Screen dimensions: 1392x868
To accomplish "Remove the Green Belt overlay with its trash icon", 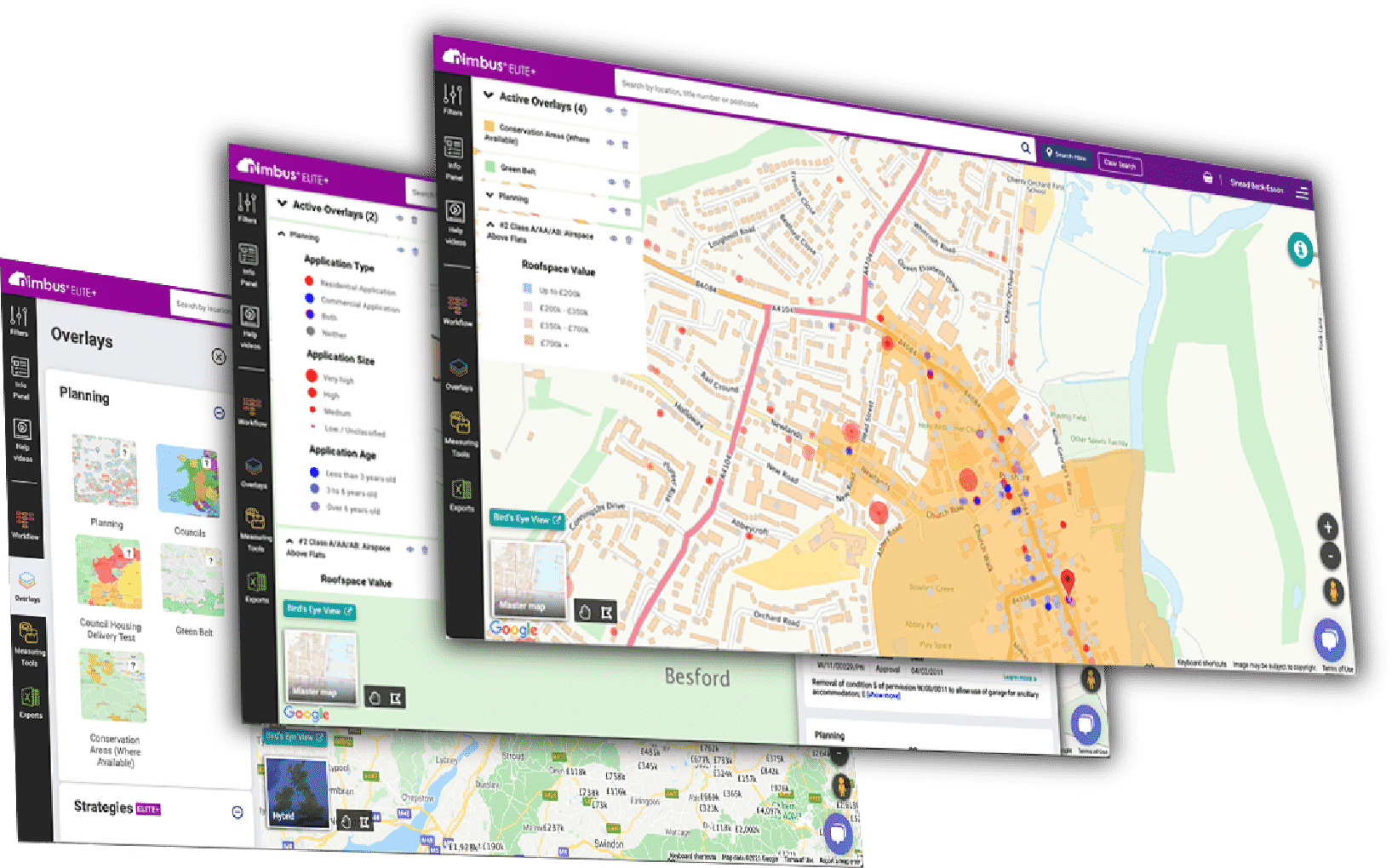I will (x=627, y=184).
